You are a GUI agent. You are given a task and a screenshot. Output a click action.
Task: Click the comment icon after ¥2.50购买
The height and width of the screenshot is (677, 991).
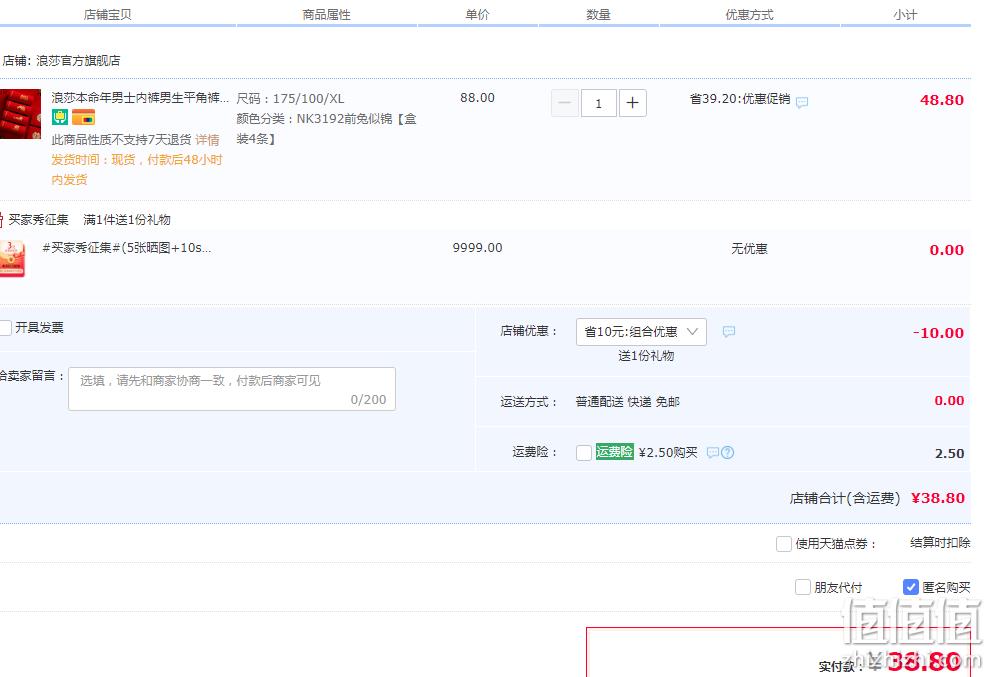coord(712,453)
